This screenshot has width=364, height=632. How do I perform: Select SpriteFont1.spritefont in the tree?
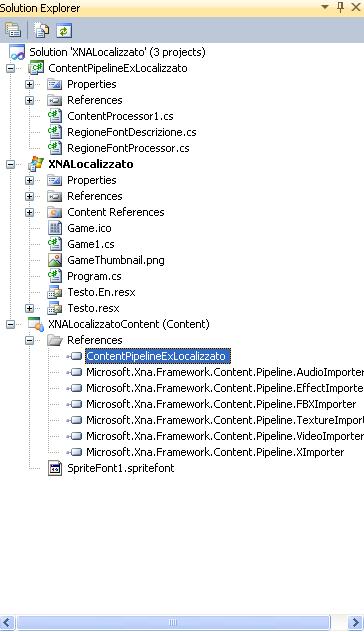point(121,468)
